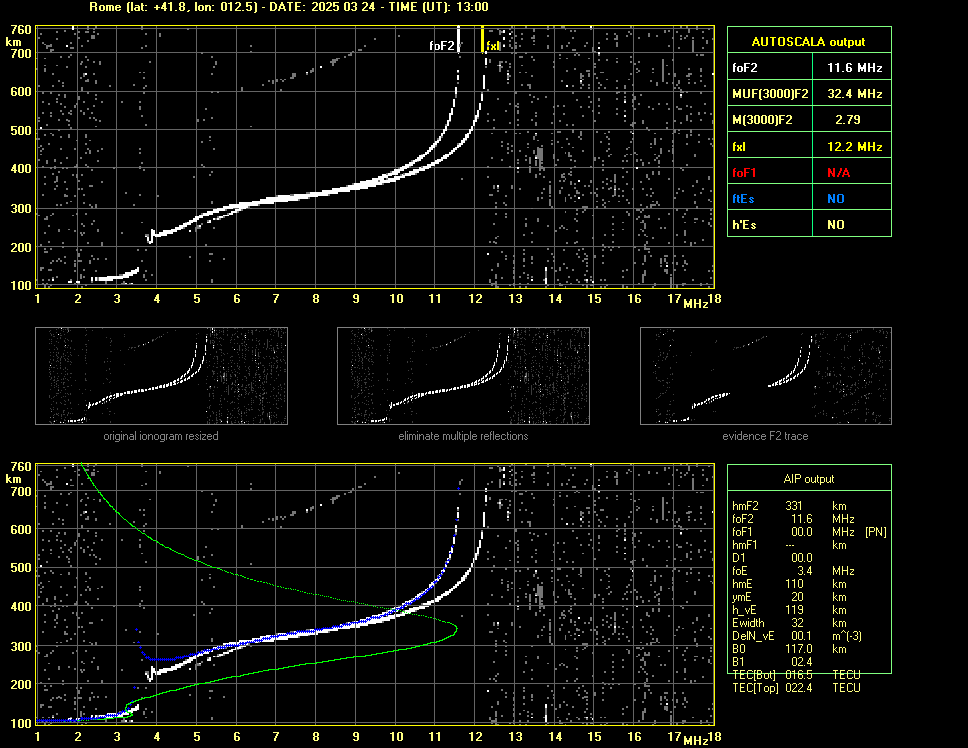This screenshot has width=968, height=748.
Task: Select the 12.2 MHz fxI value
Action: point(854,147)
